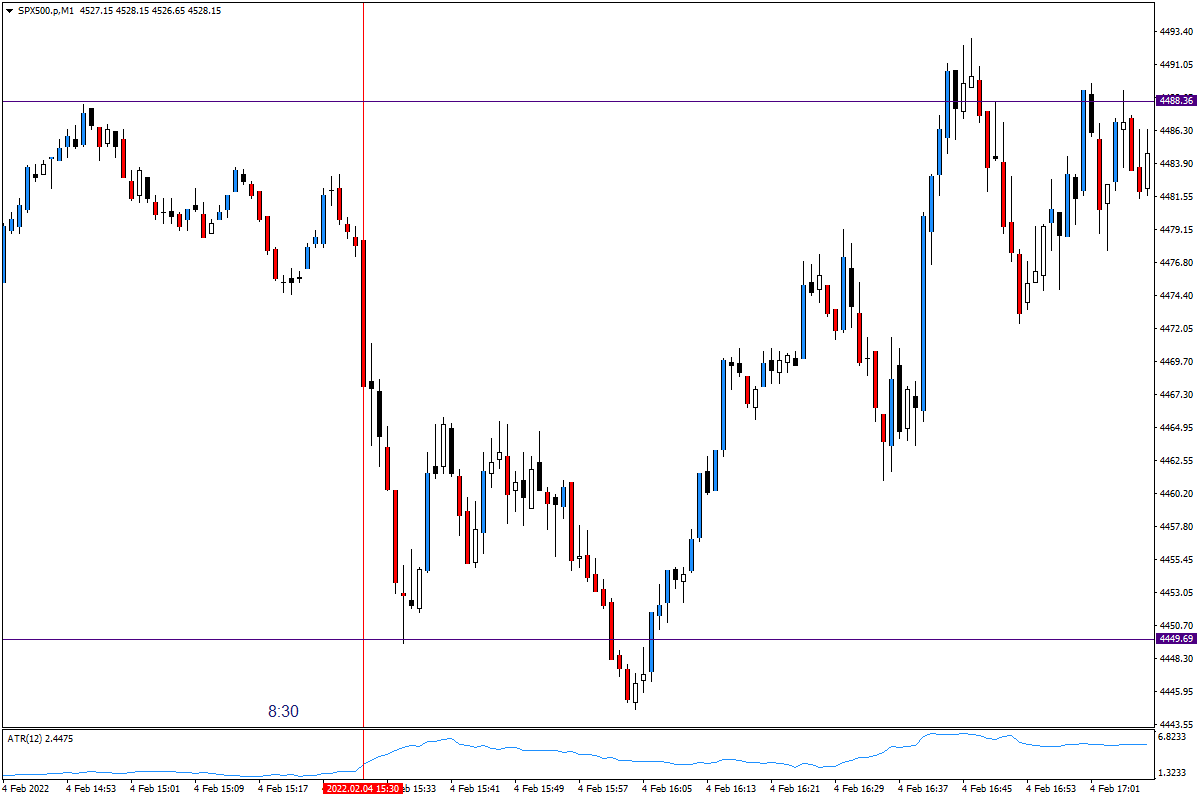The height and width of the screenshot is (800, 1200).
Task: Select the highlighted 2022.02.04 15:30 time marker
Action: [x=361, y=788]
